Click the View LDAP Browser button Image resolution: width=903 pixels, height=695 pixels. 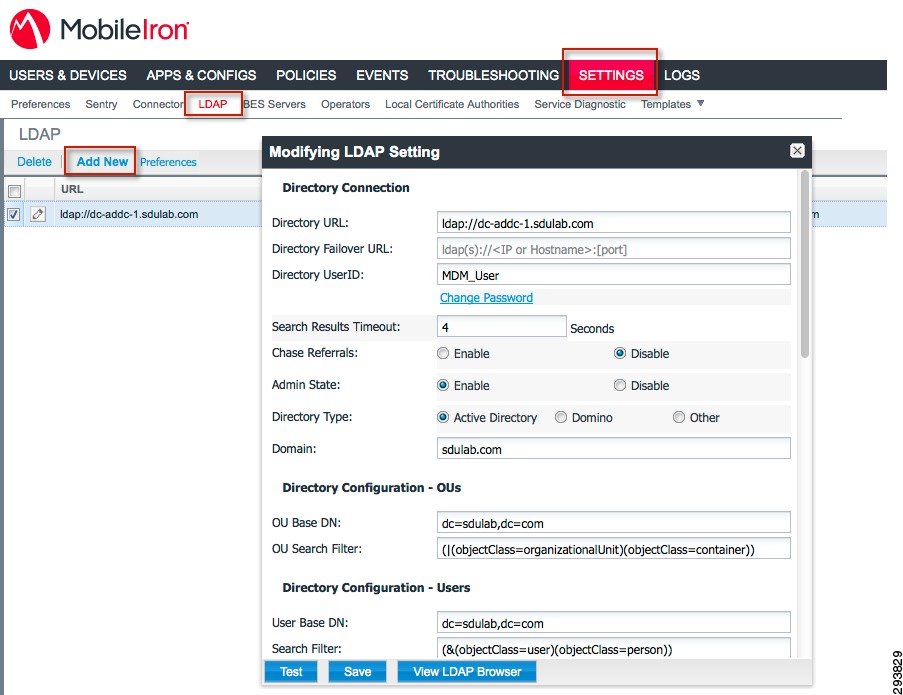467,671
